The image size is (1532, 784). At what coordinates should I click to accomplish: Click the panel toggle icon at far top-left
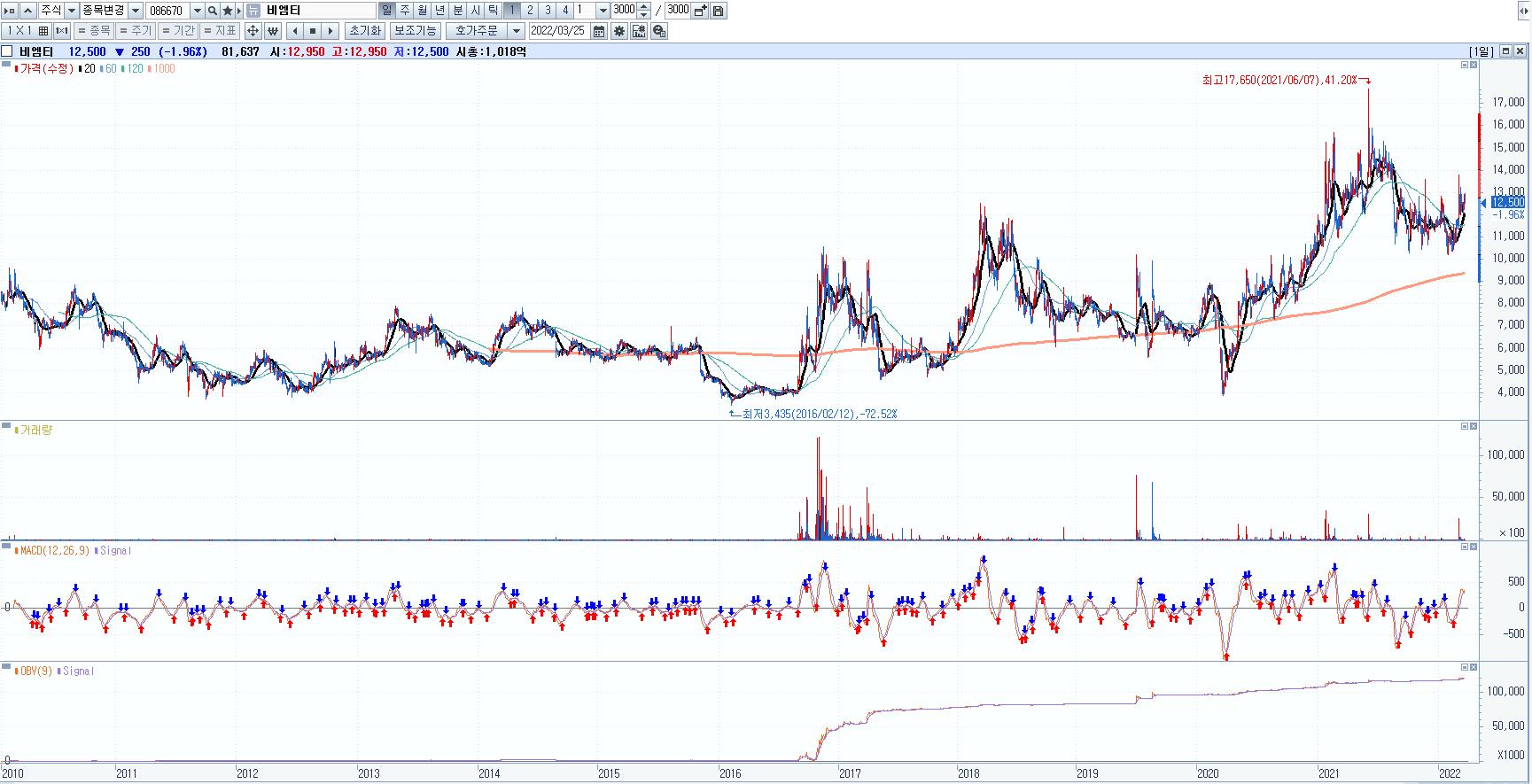[10, 11]
